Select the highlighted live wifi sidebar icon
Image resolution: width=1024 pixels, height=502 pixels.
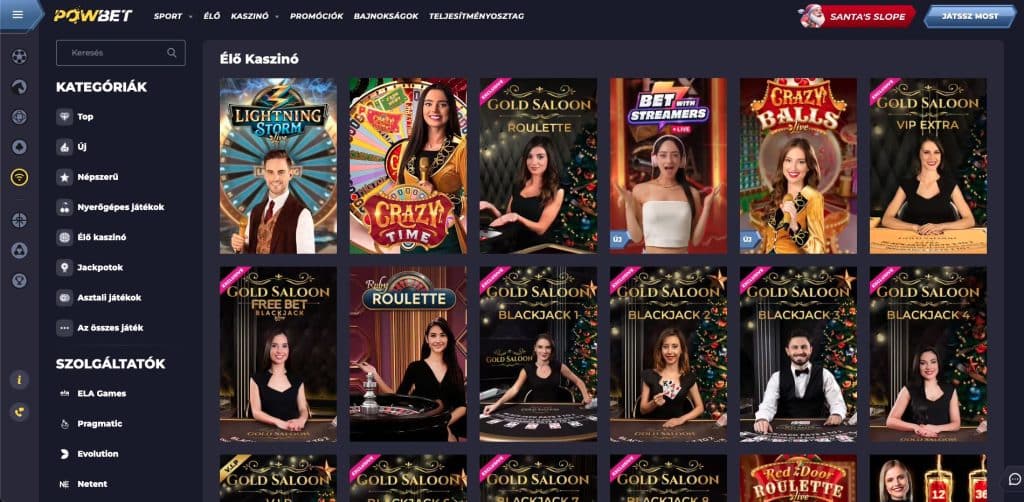pyautogui.click(x=19, y=177)
